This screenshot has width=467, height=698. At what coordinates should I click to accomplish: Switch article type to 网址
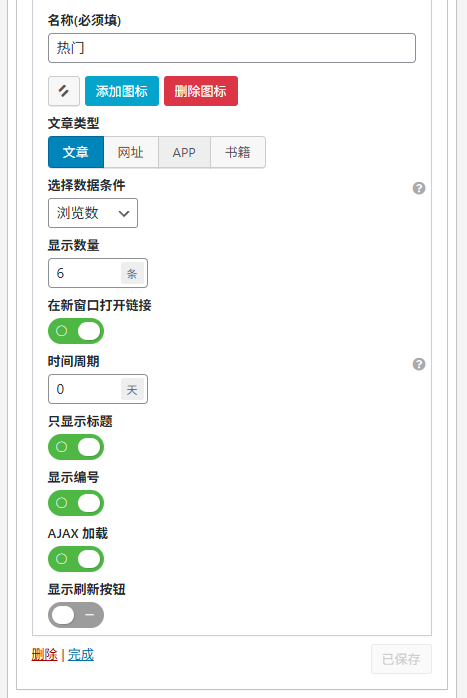pos(131,152)
